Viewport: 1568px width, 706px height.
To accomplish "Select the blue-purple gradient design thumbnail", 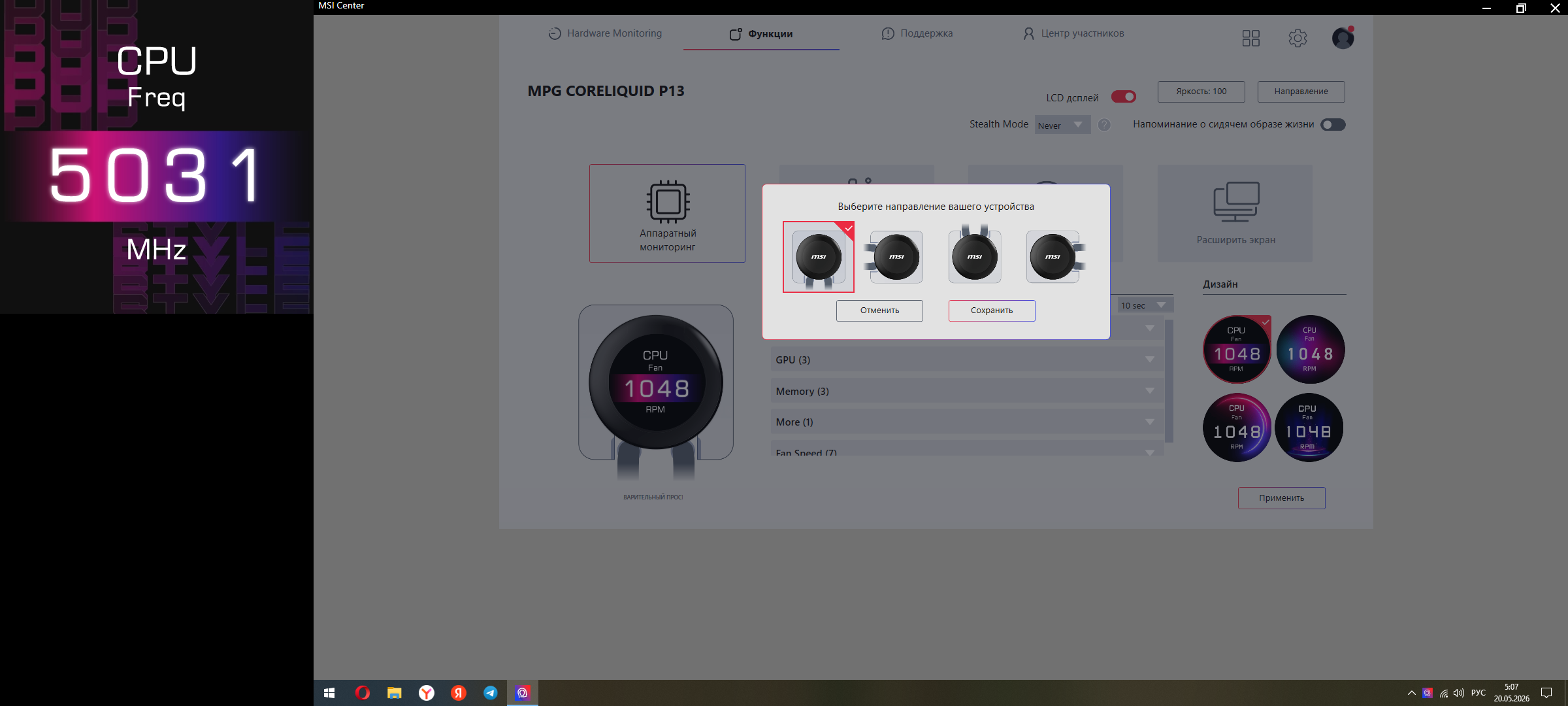I will click(x=1310, y=349).
